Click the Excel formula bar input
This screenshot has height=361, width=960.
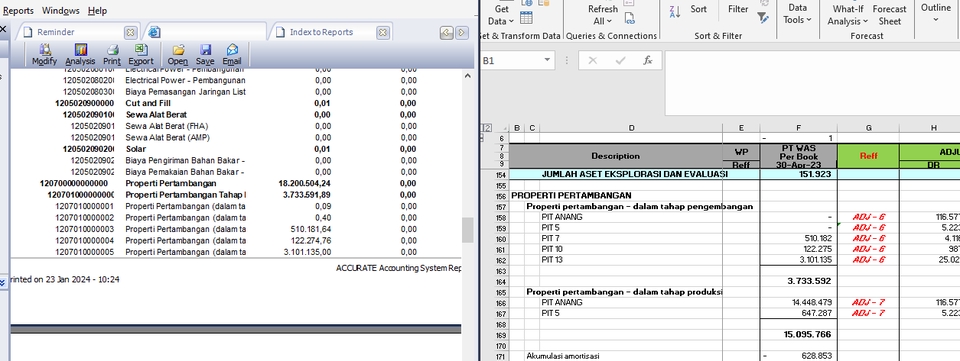812,83
